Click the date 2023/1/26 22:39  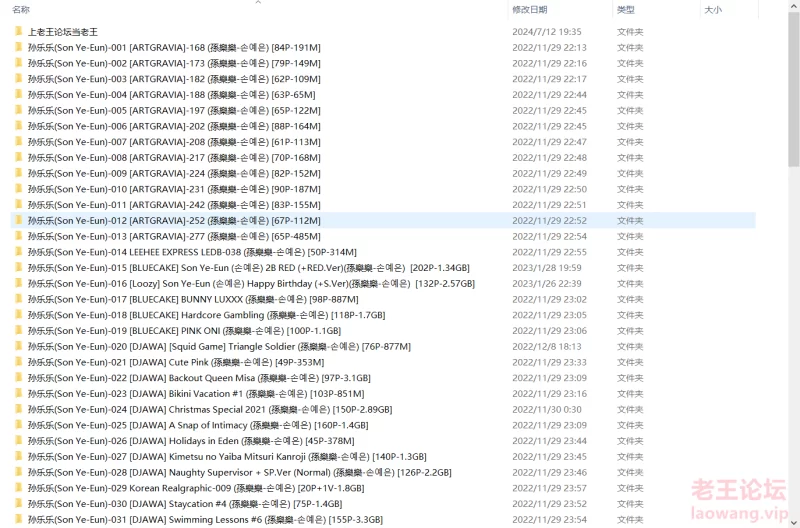[547, 284]
